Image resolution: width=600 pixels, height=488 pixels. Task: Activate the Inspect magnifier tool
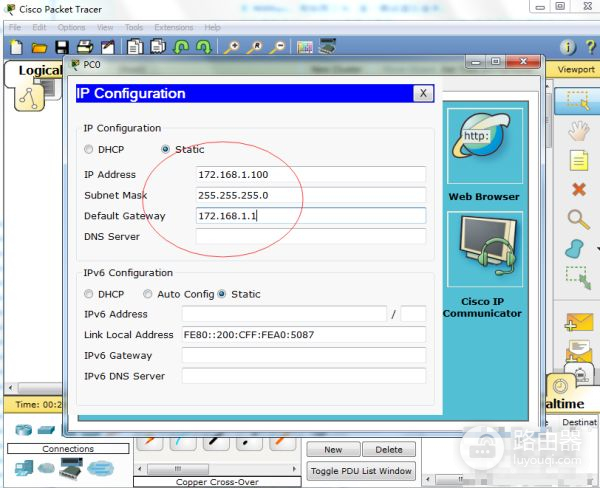click(x=578, y=219)
